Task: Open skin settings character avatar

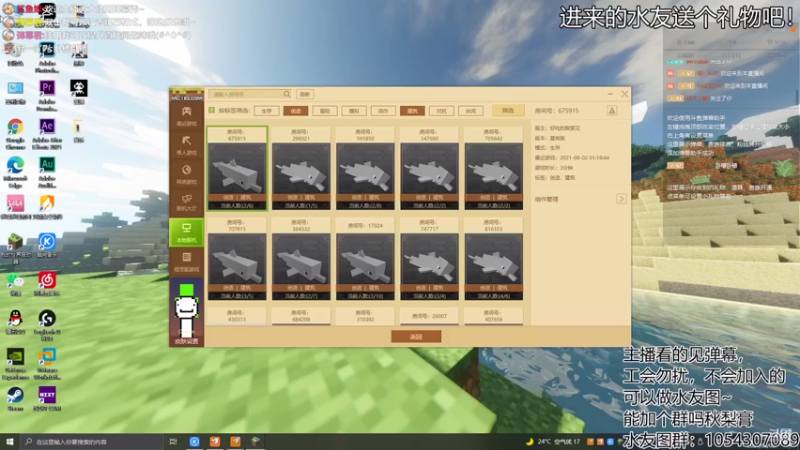Action: tap(186, 312)
